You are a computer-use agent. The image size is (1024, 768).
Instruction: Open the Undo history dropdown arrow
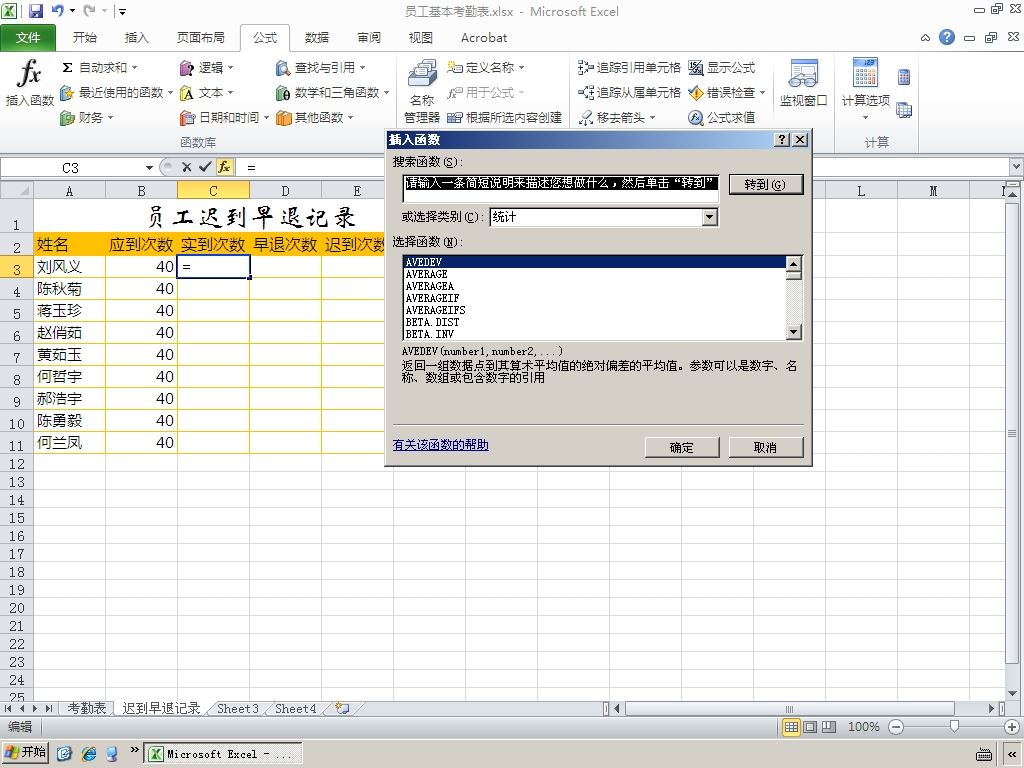[72, 10]
